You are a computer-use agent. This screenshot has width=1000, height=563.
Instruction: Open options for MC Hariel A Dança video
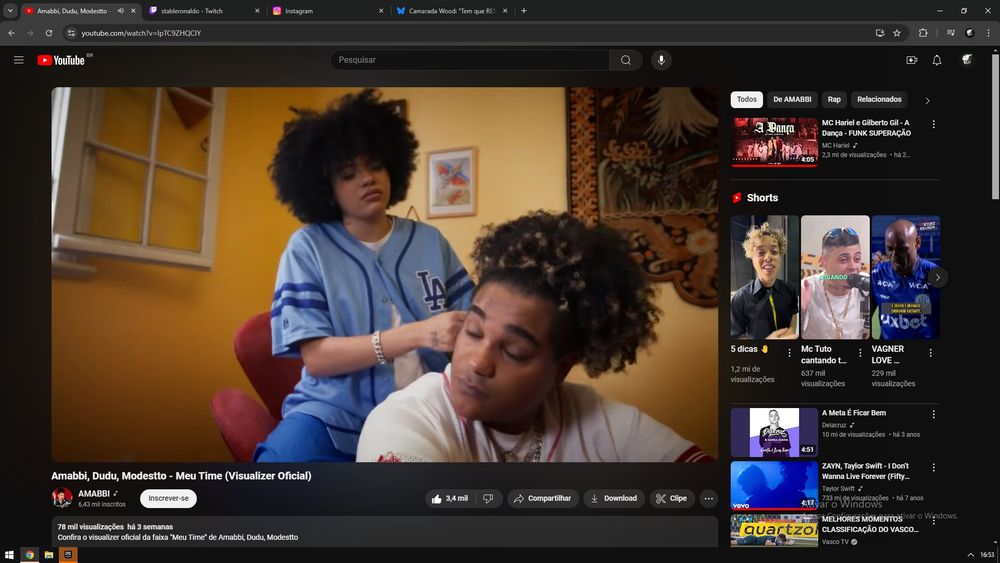934,124
